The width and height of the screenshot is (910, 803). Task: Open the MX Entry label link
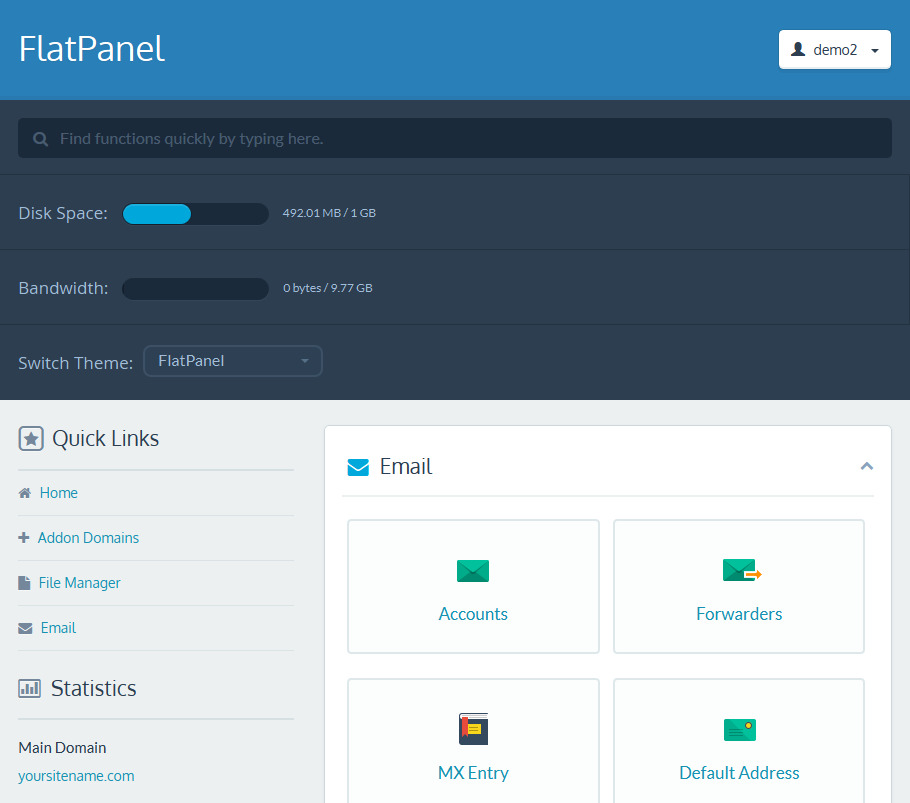click(473, 773)
